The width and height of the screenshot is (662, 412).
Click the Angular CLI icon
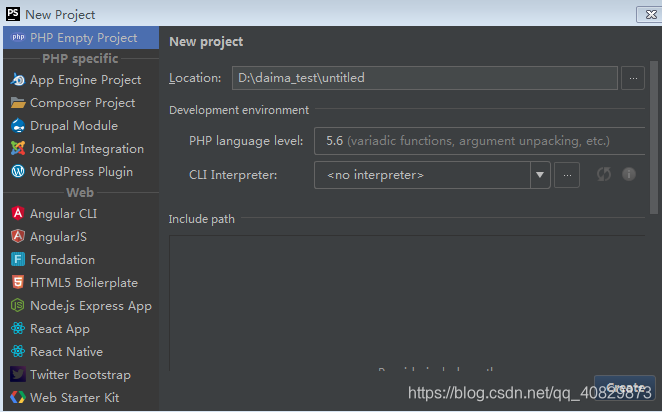18,214
